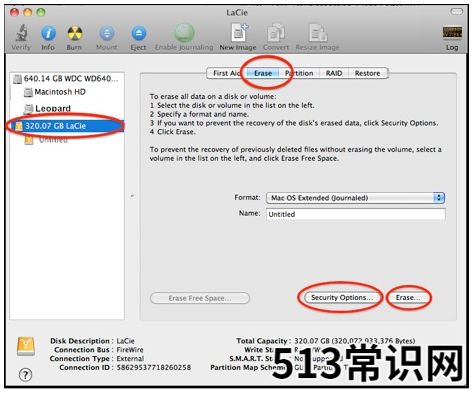Switch to the Partition tab
Screen dimensions: 473x394
[299, 73]
